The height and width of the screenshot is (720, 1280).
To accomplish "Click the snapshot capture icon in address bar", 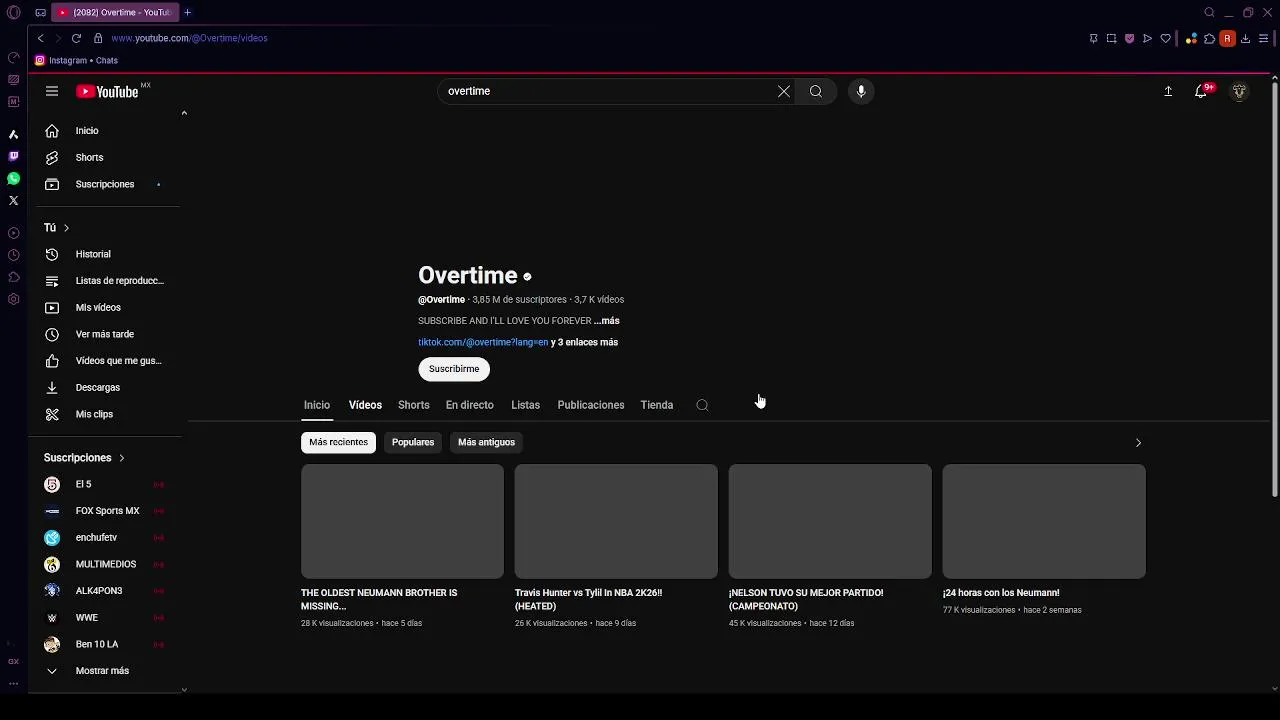I will click(x=1111, y=38).
